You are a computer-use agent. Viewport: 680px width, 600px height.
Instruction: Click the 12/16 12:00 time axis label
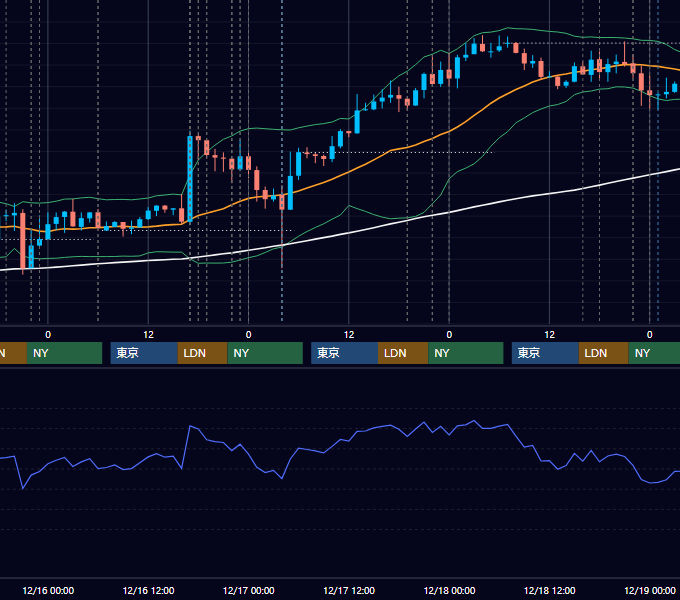click(x=148, y=590)
